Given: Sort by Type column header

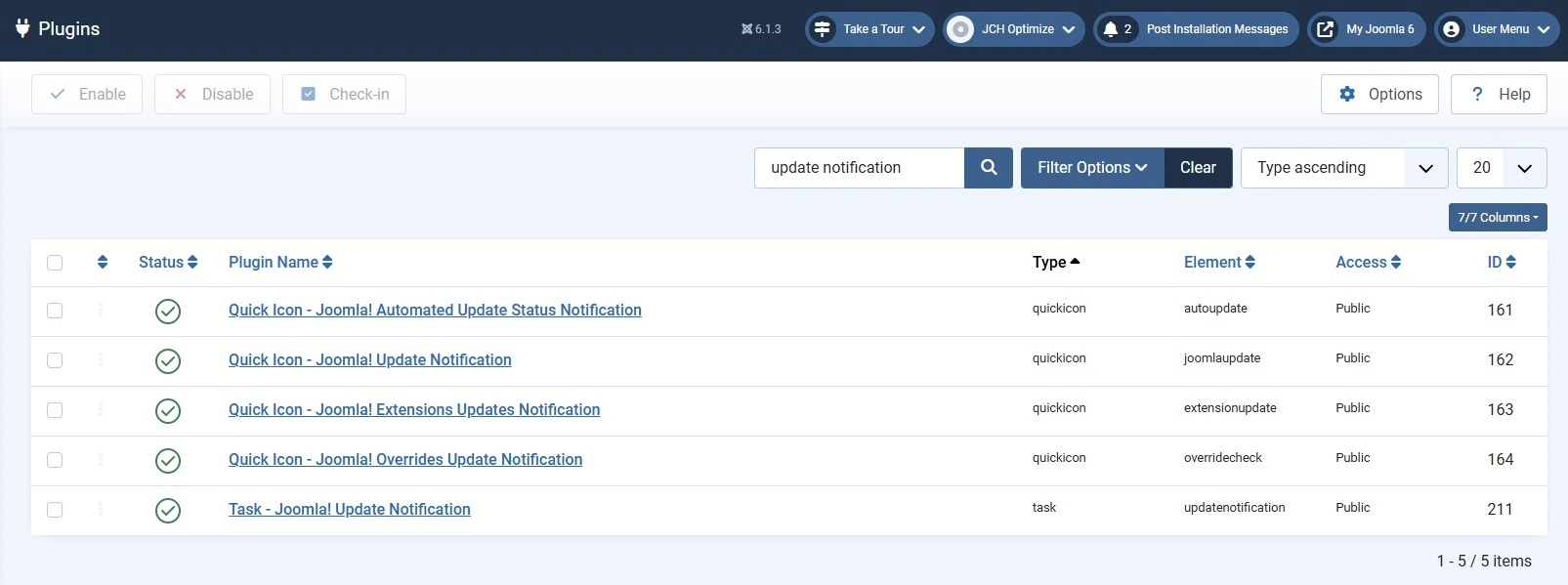Looking at the screenshot, I should pos(1056,262).
